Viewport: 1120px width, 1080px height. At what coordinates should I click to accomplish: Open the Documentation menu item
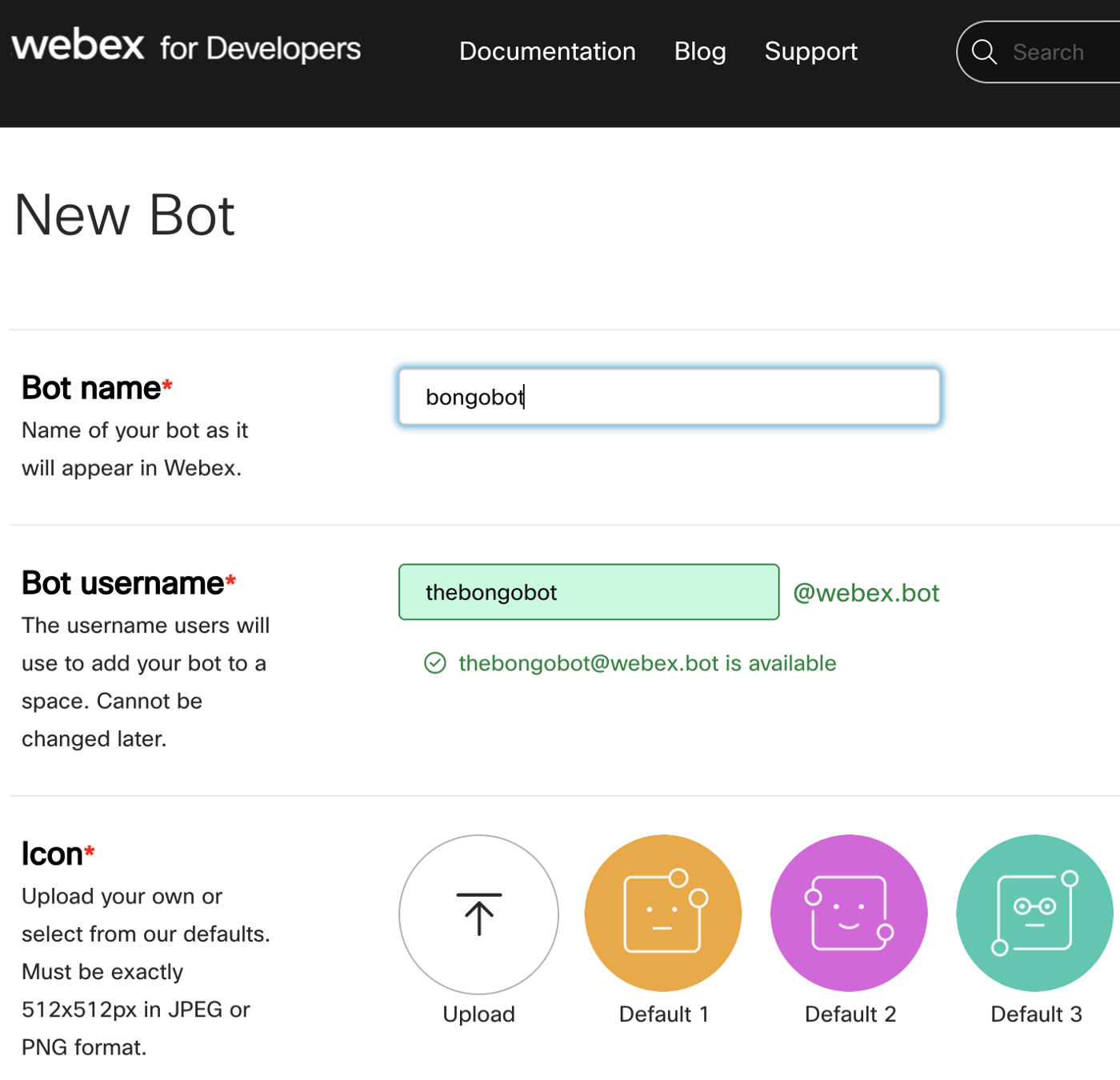pyautogui.click(x=547, y=51)
